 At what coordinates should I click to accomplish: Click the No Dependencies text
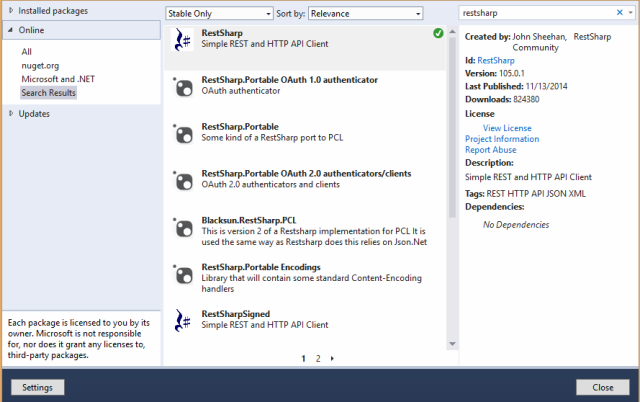tap(516, 225)
